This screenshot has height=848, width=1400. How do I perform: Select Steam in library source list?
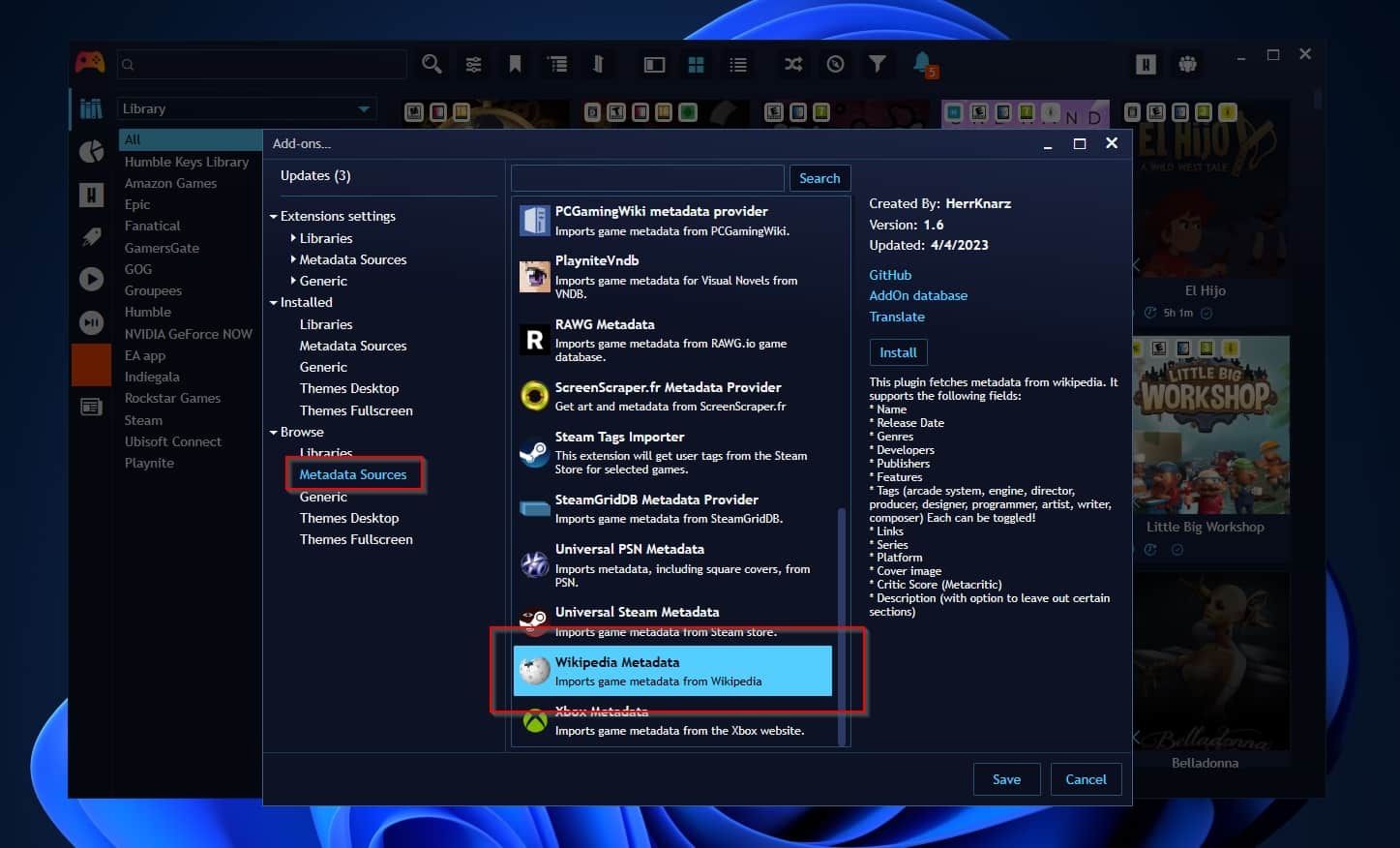(x=143, y=420)
